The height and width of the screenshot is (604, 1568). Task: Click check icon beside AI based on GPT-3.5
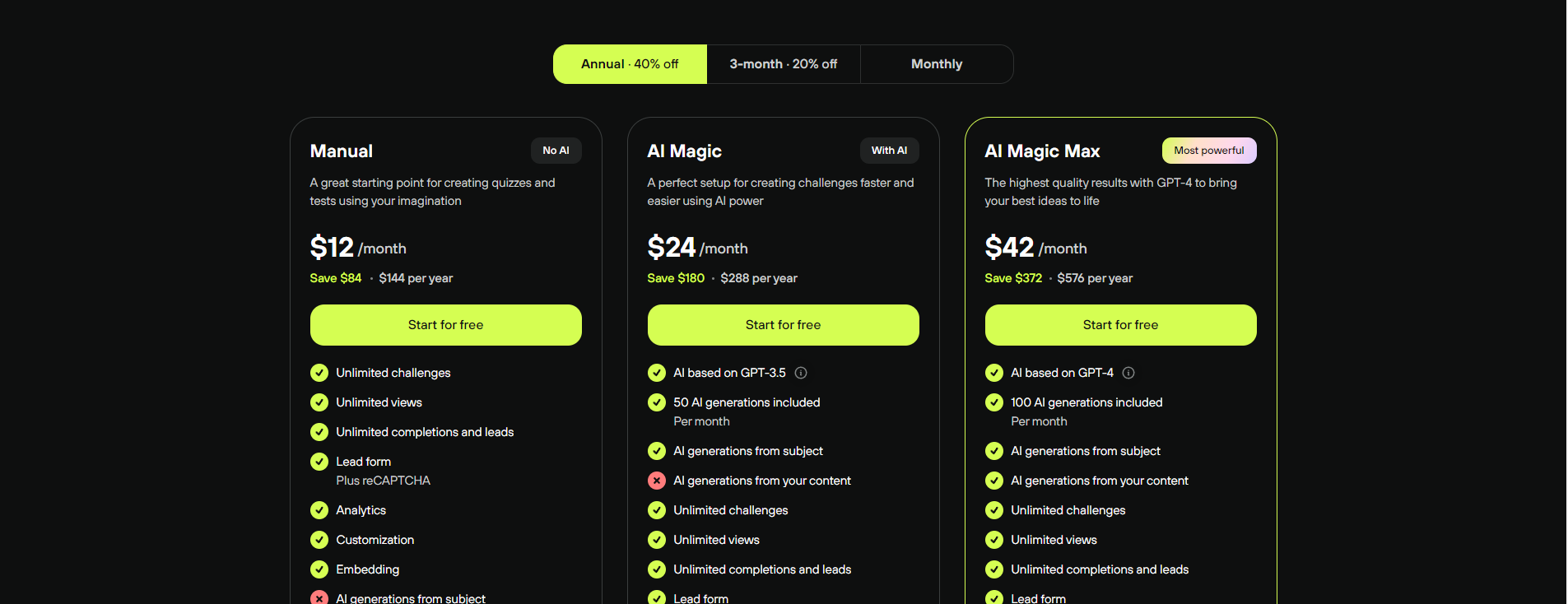(657, 373)
